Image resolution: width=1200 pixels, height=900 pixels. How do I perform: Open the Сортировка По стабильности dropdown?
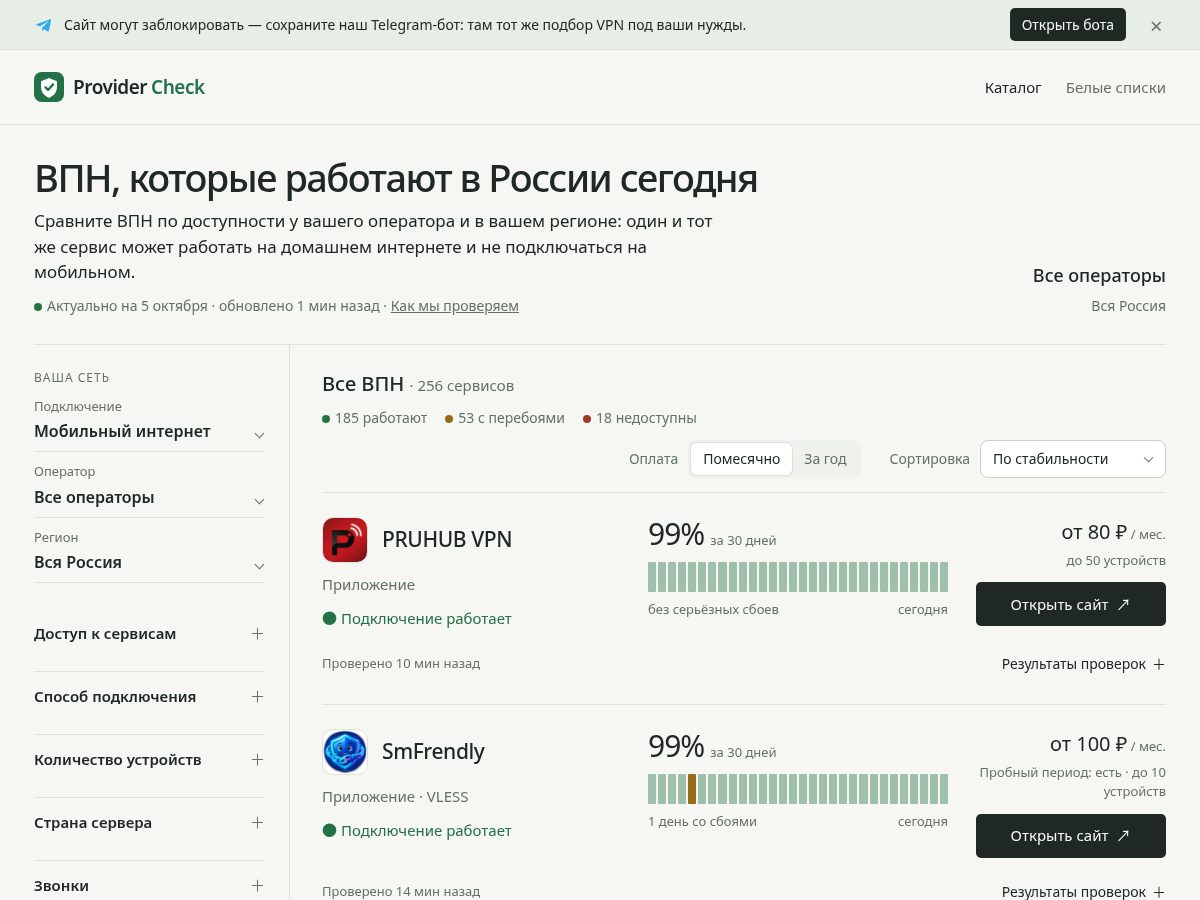click(1073, 459)
